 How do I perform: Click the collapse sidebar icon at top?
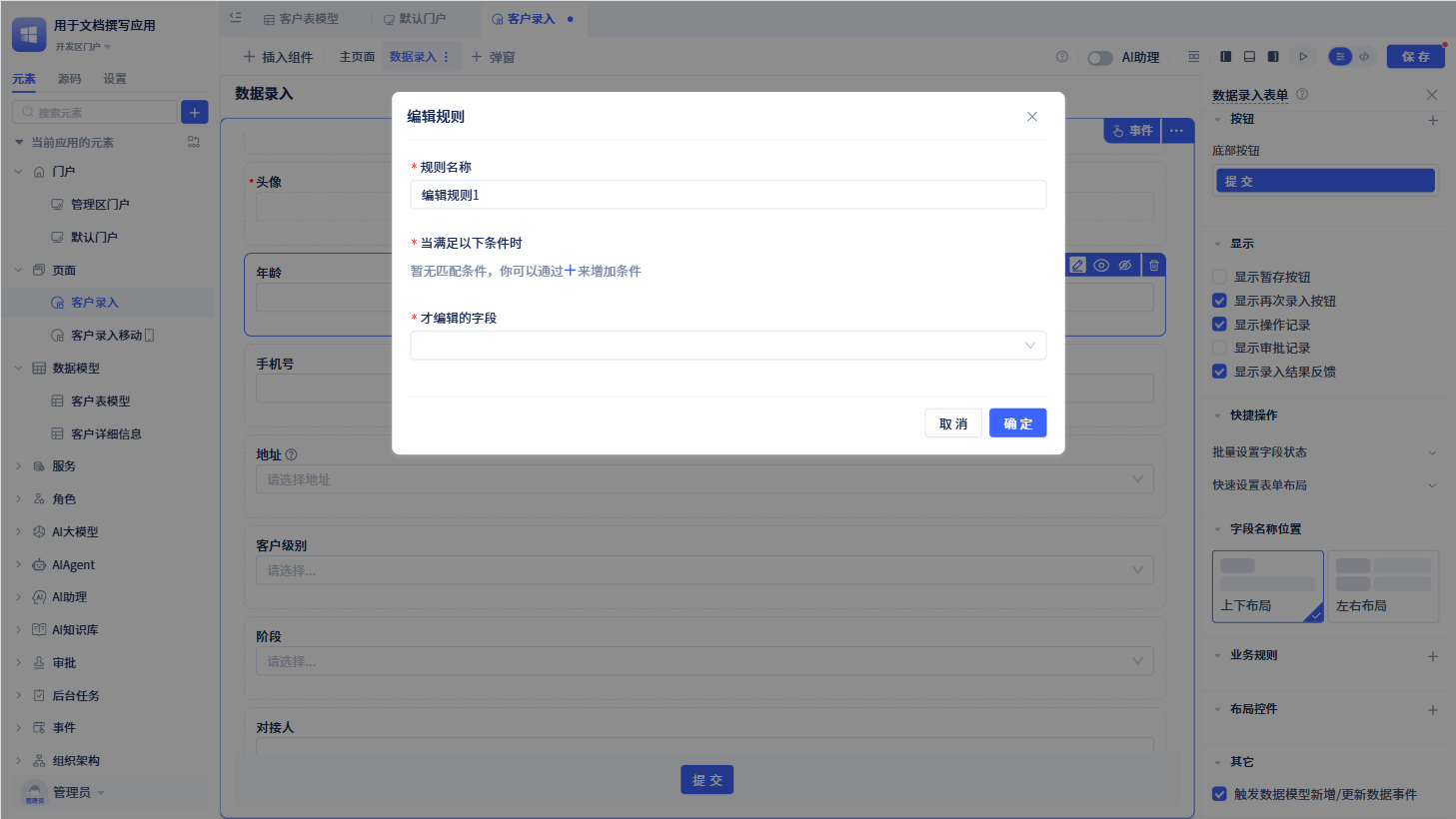[x=235, y=18]
